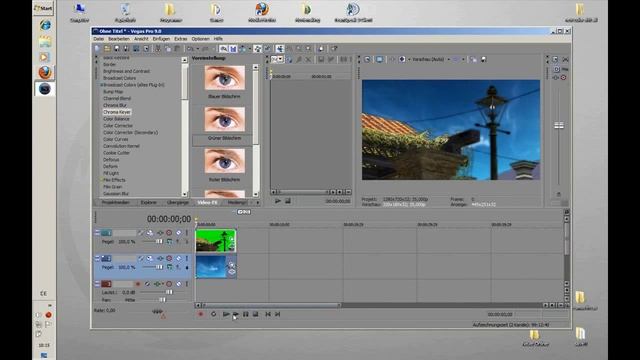Cut the selection using the scissors icon
This screenshot has width=640, height=360.
pos(158,49)
